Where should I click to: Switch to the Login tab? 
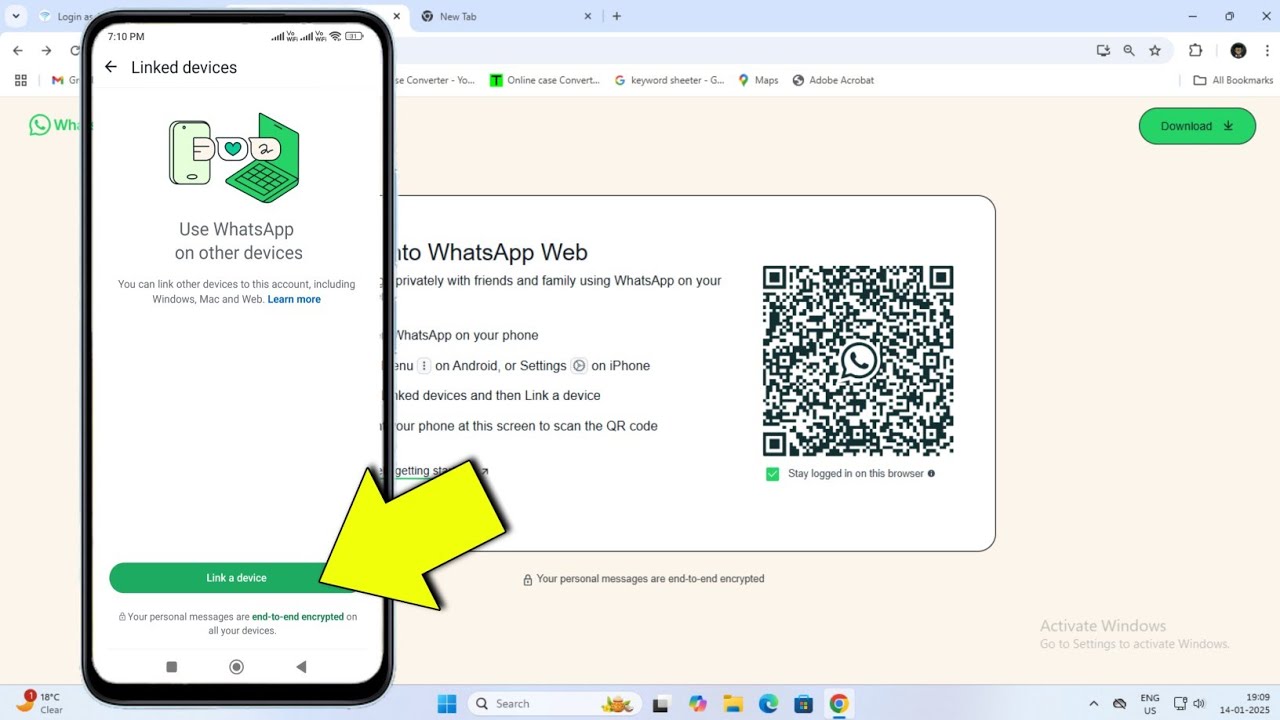tap(61, 17)
